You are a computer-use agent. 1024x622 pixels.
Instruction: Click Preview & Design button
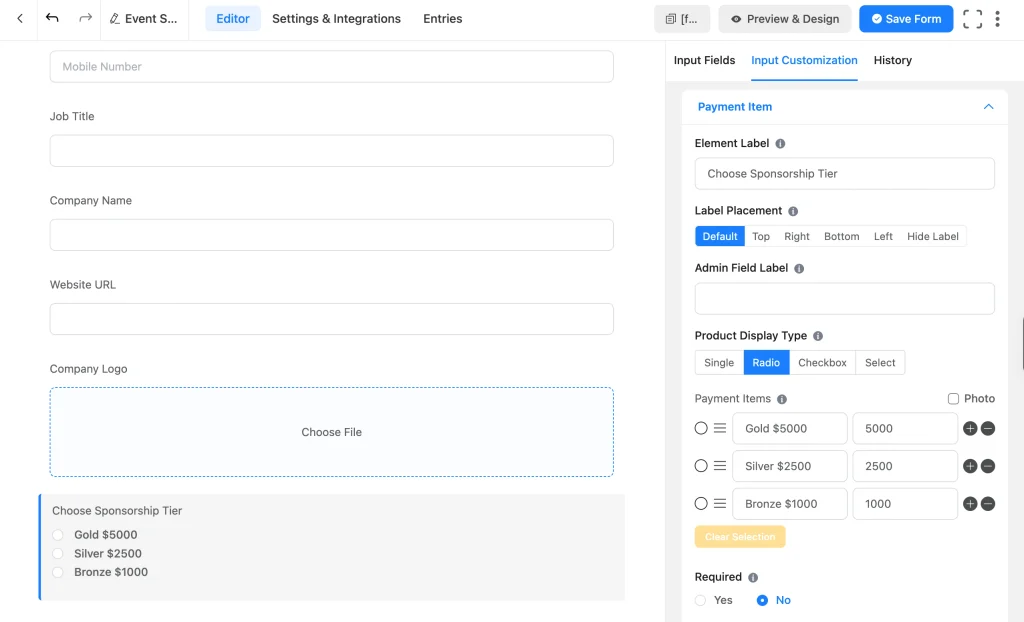click(784, 19)
